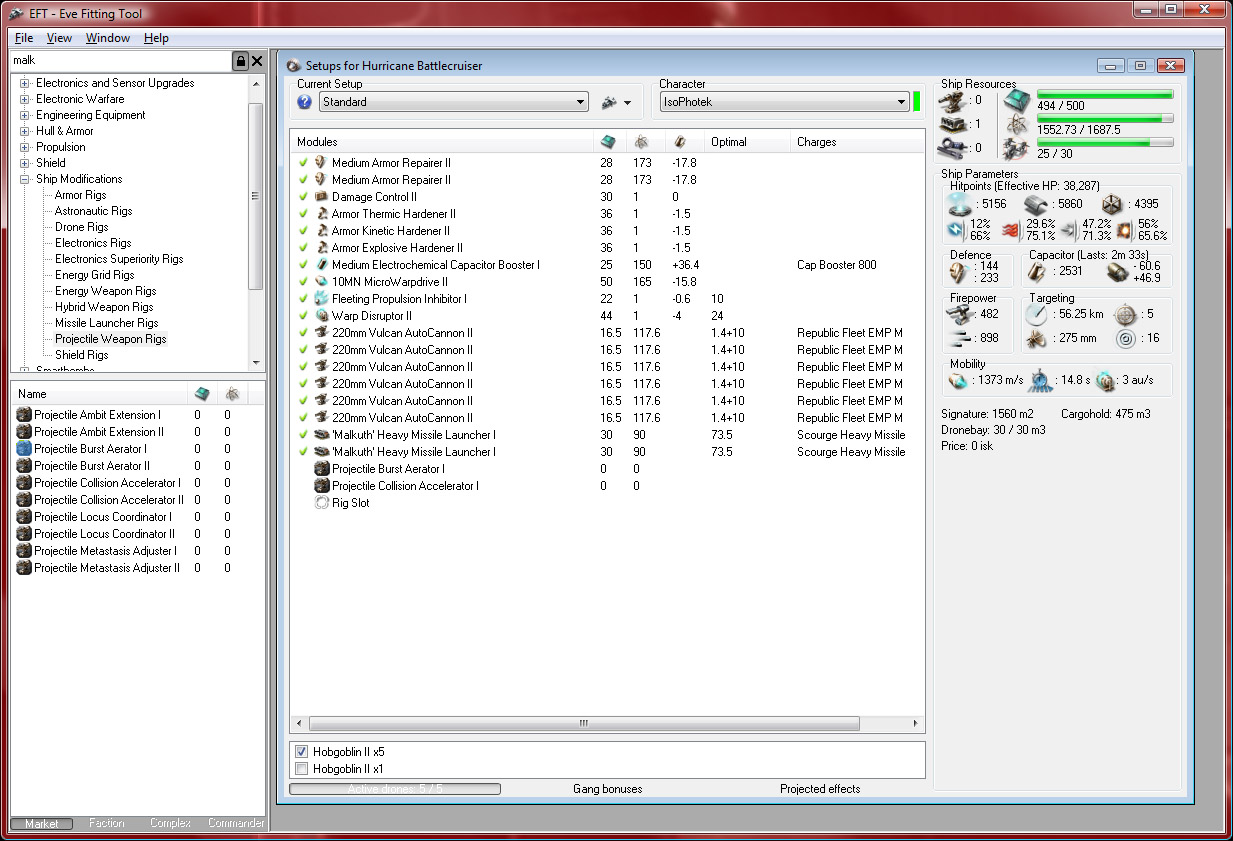The image size is (1233, 841).
Task: Click the CPU usage icon in Ship Resources
Action: point(1017,100)
